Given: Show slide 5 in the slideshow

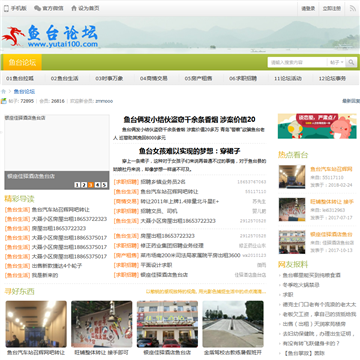Looking at the screenshot, I should click(104, 185).
